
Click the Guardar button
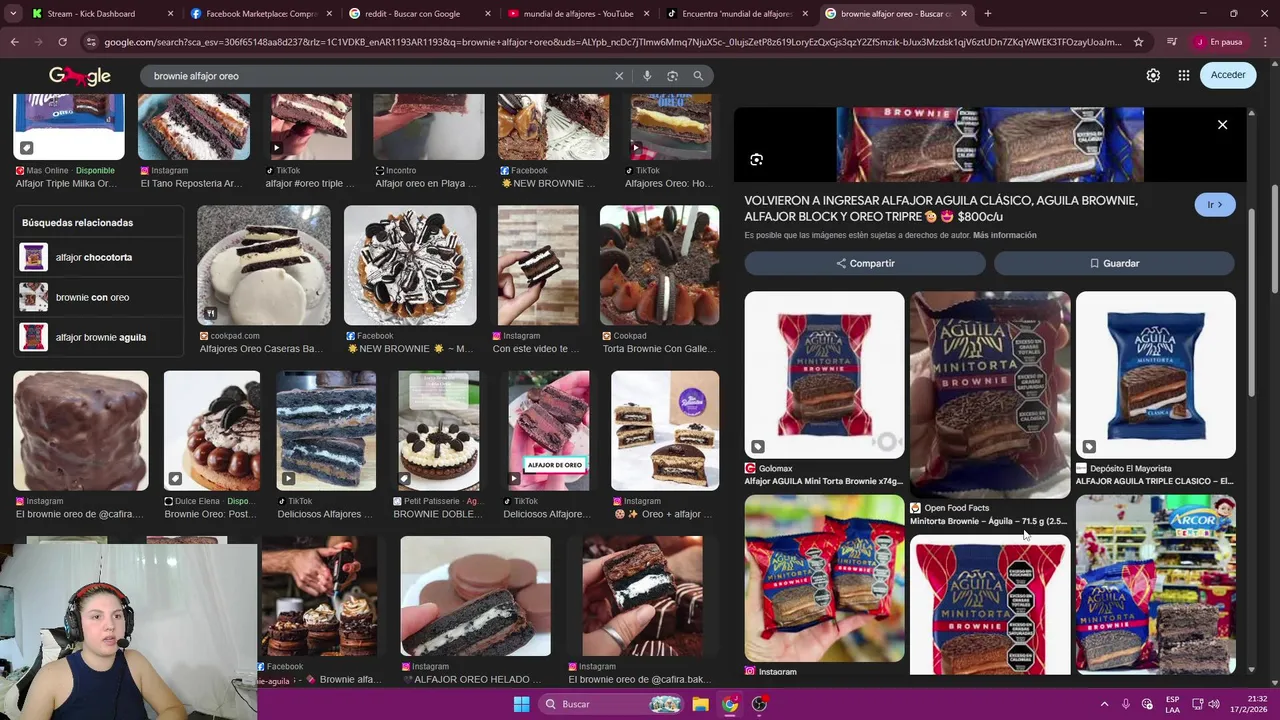tap(1114, 263)
